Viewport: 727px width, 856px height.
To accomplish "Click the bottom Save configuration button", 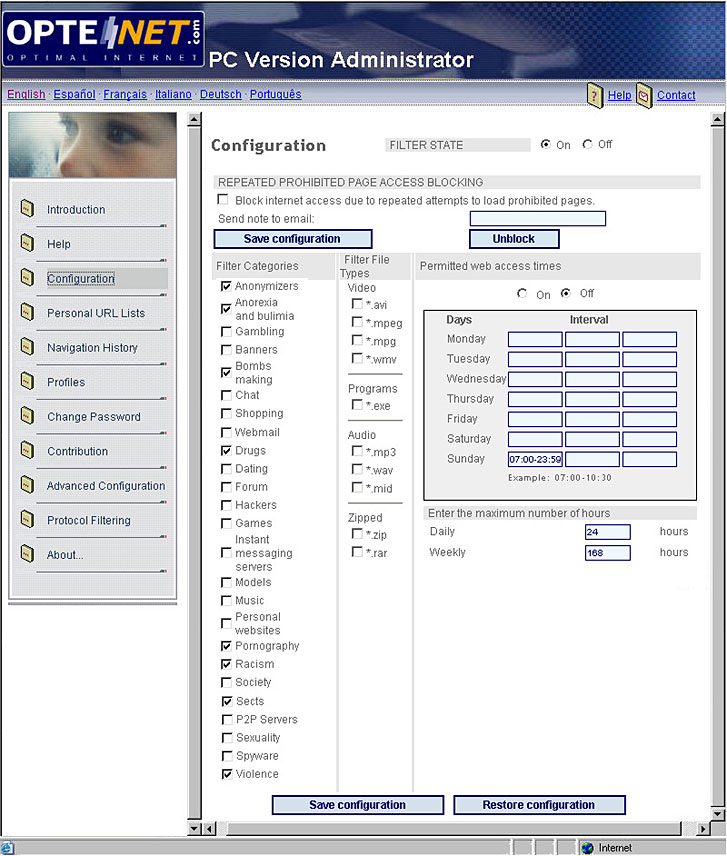I will pos(357,805).
